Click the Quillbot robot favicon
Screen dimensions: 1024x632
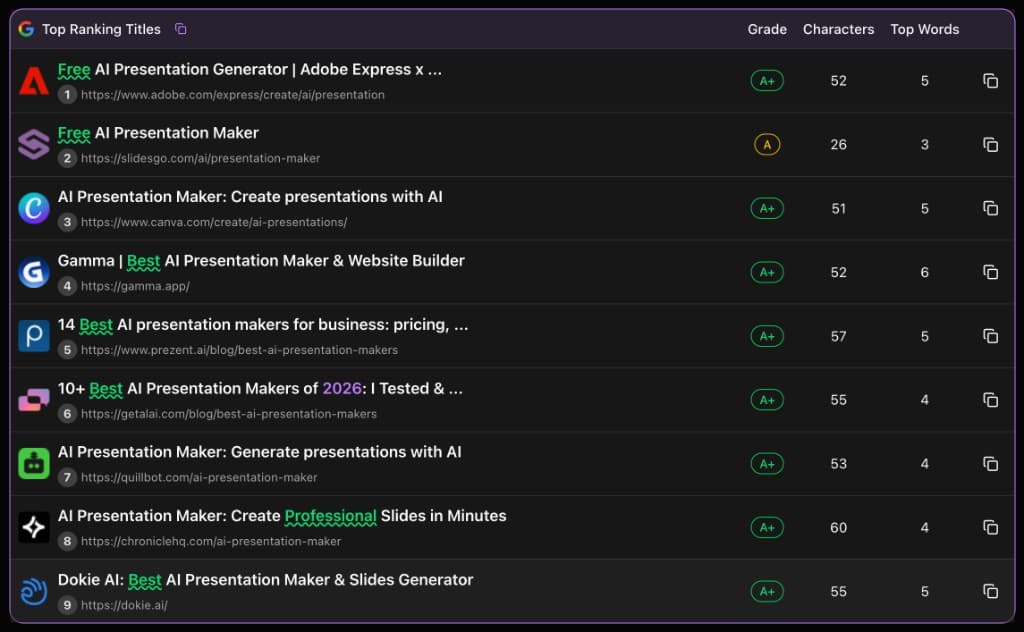tap(34, 464)
